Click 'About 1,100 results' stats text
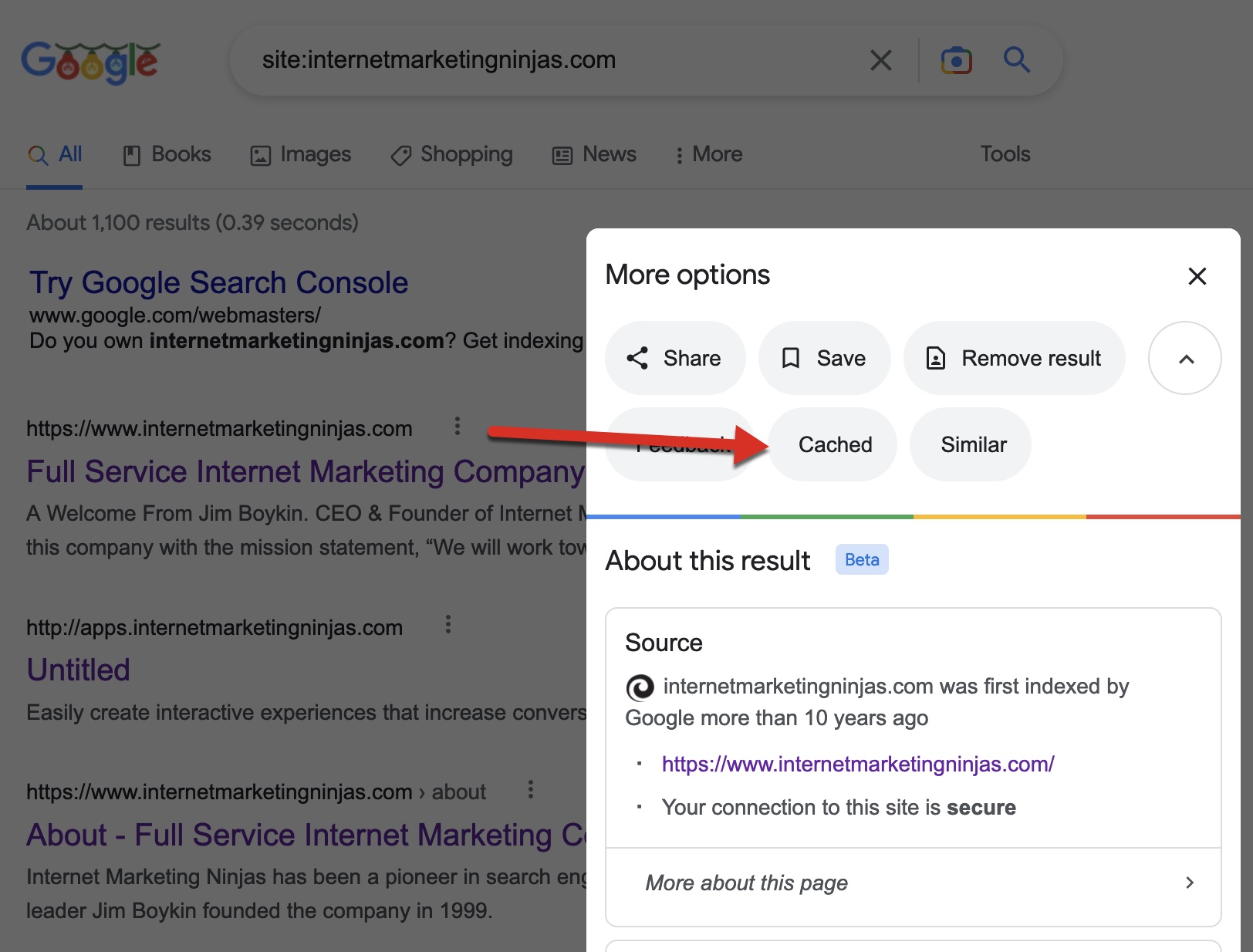The width and height of the screenshot is (1253, 952). (193, 222)
